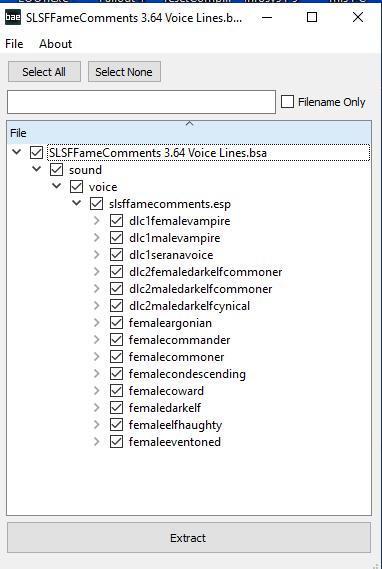This screenshot has height=569, width=382.
Task: Expand the femalecondescending folder
Action: pos(96,373)
